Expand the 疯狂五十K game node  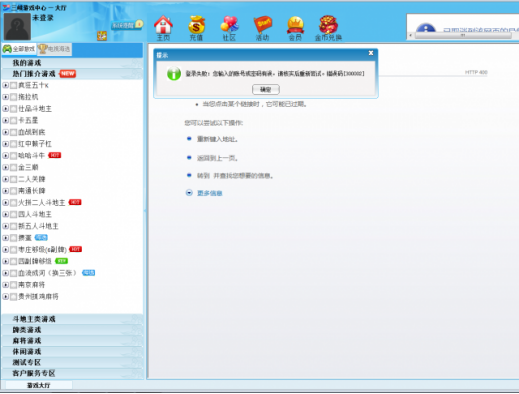(6, 85)
